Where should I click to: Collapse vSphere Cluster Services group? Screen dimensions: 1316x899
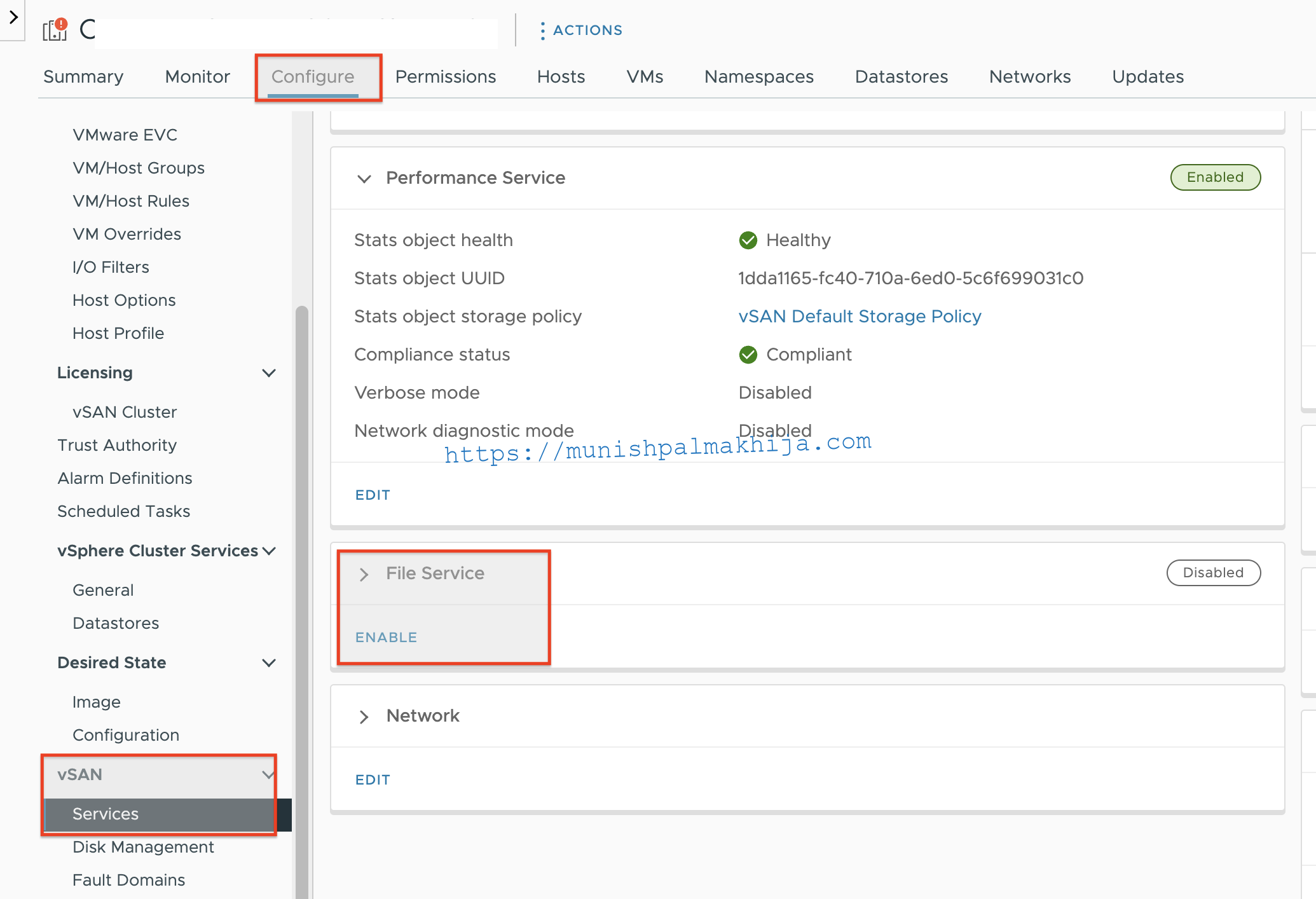point(269,551)
